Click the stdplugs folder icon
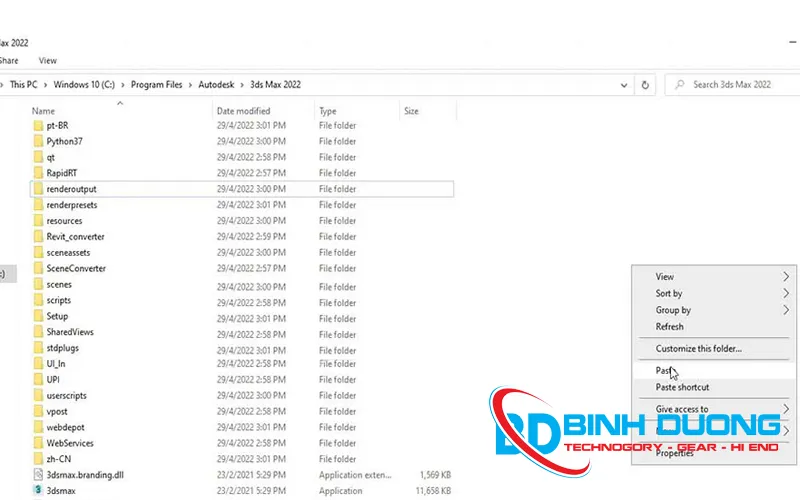800x500 pixels. click(38, 347)
